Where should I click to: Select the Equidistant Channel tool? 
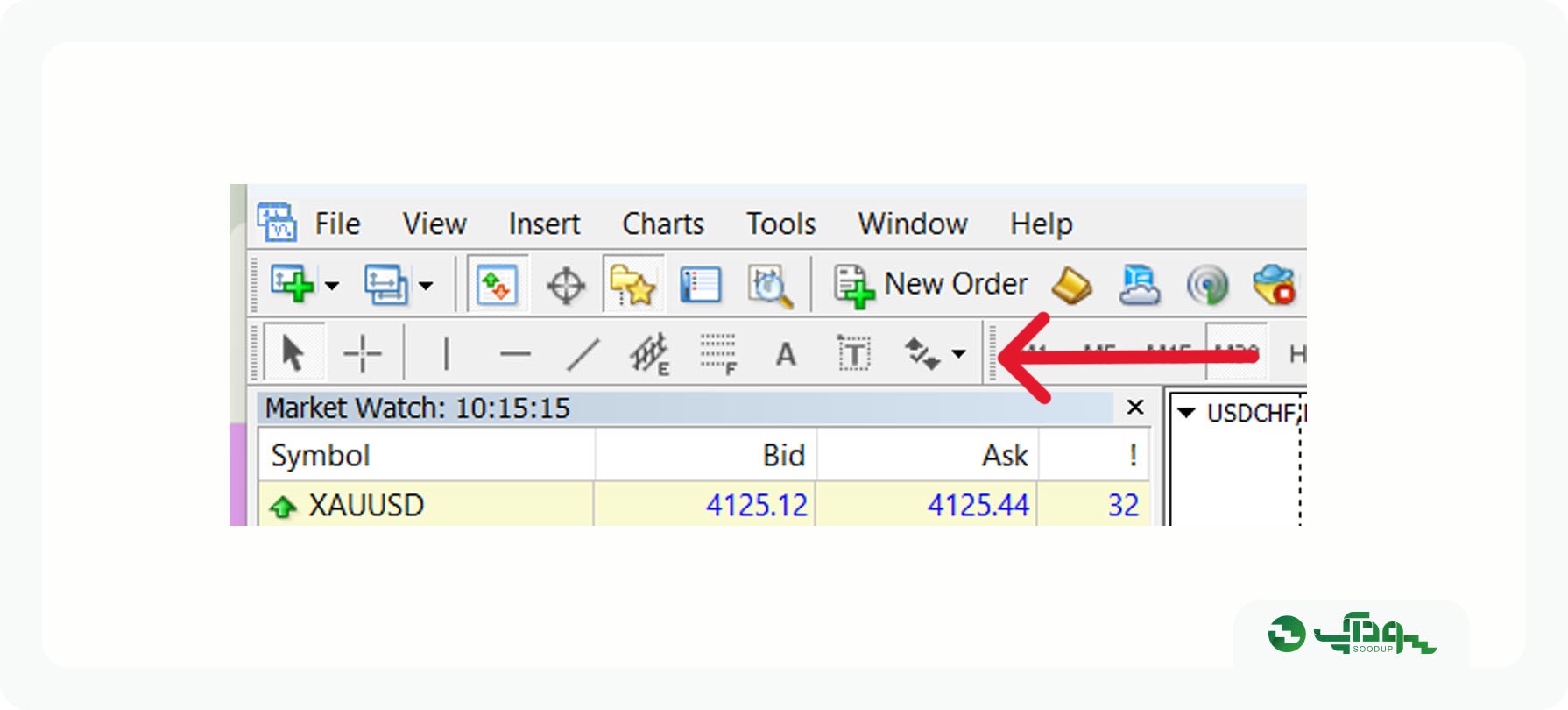[649, 354]
